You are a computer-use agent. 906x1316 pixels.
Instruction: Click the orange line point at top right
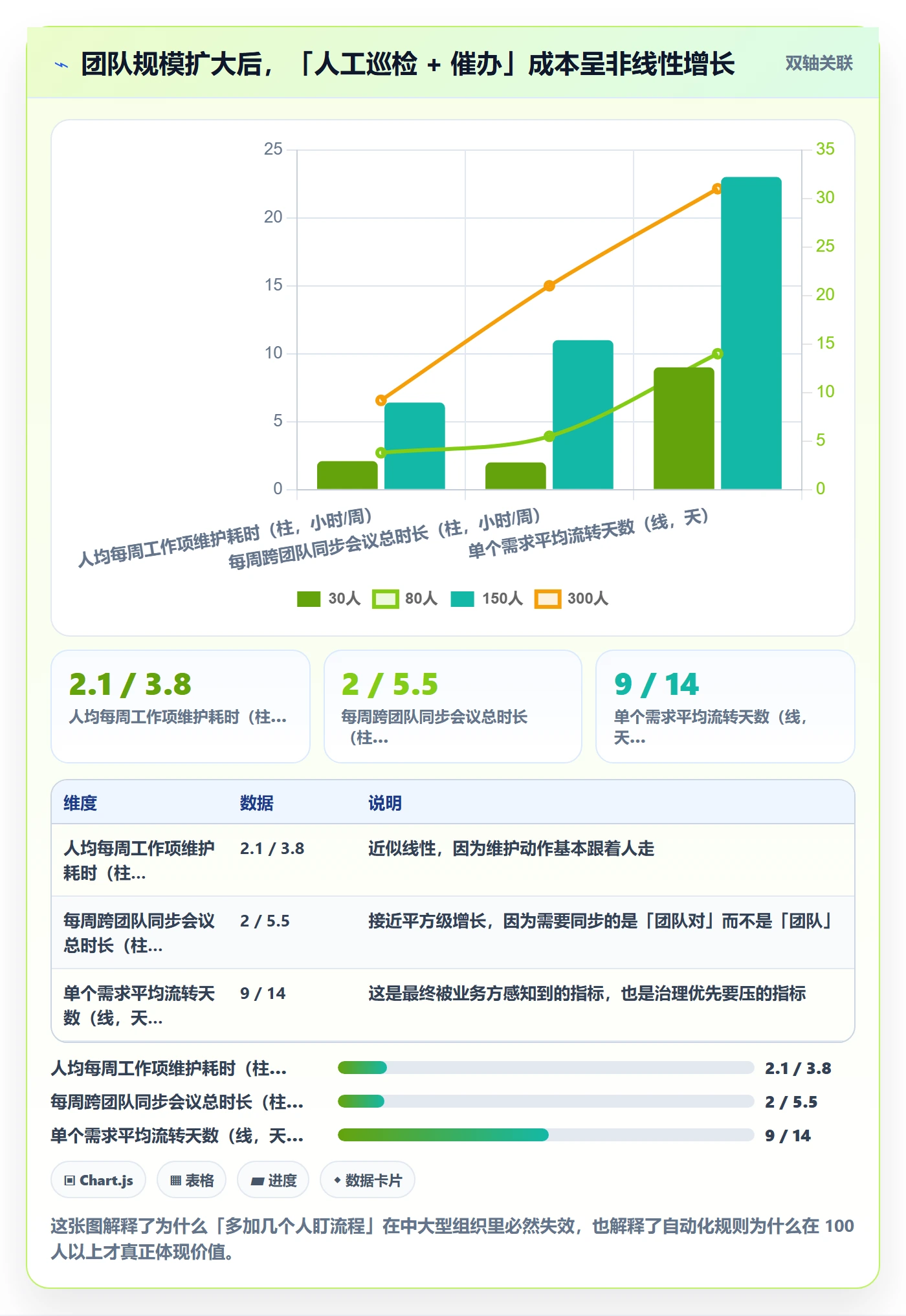717,189
